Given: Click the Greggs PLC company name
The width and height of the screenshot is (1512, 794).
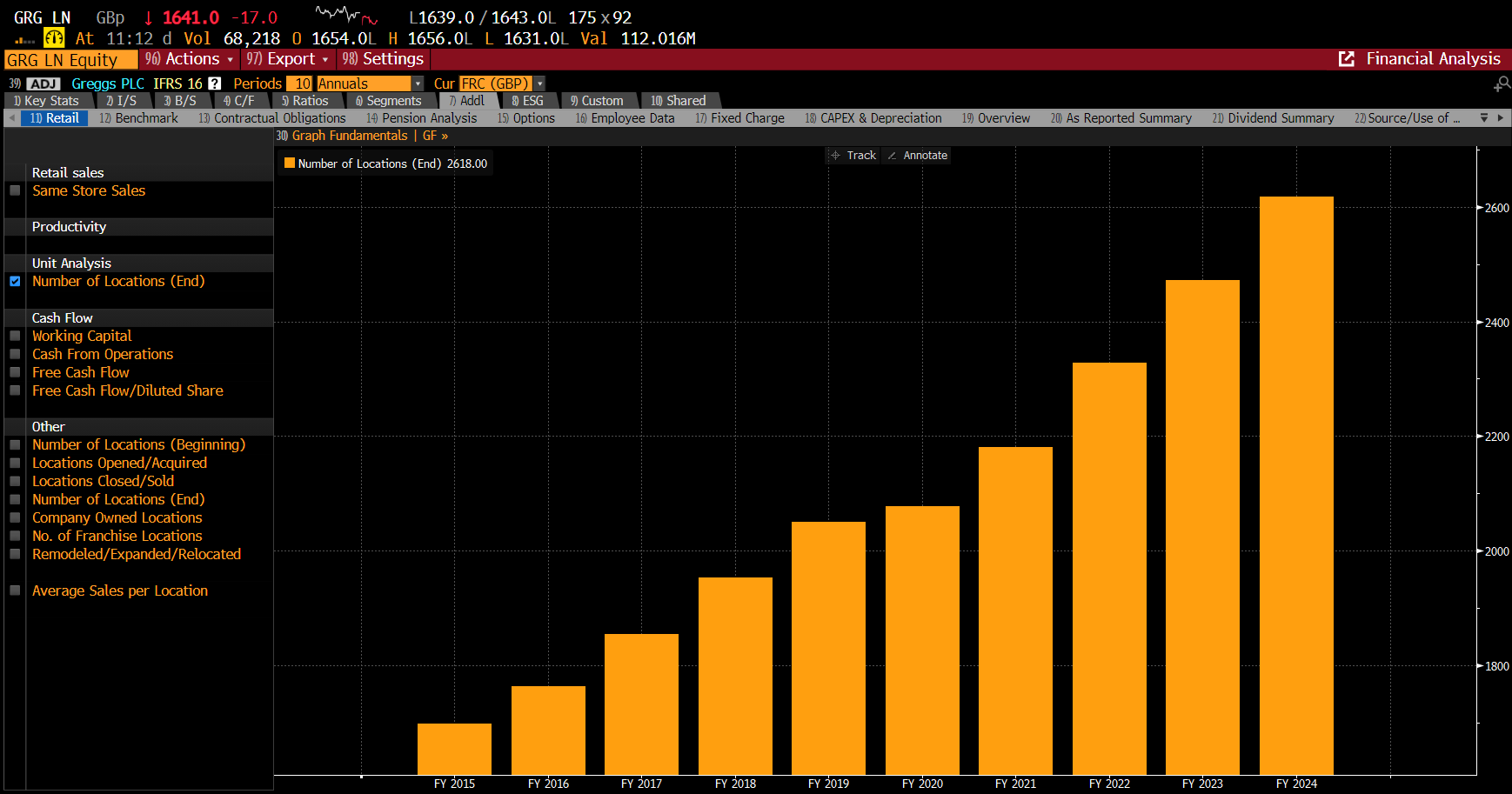Looking at the screenshot, I should (x=108, y=83).
